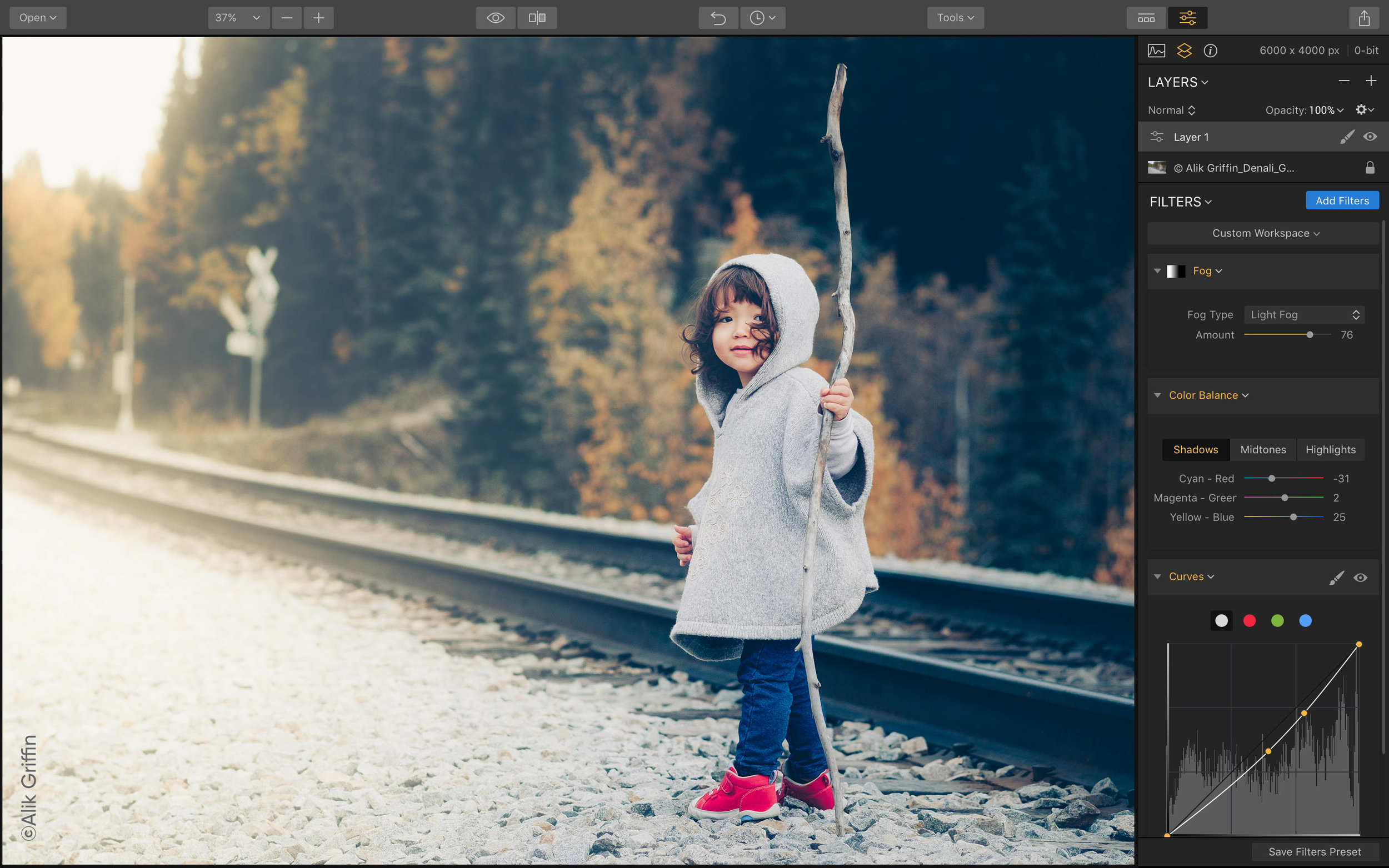Switch to the Midtones tab
Screen dimensions: 1389x868
tap(1263, 449)
